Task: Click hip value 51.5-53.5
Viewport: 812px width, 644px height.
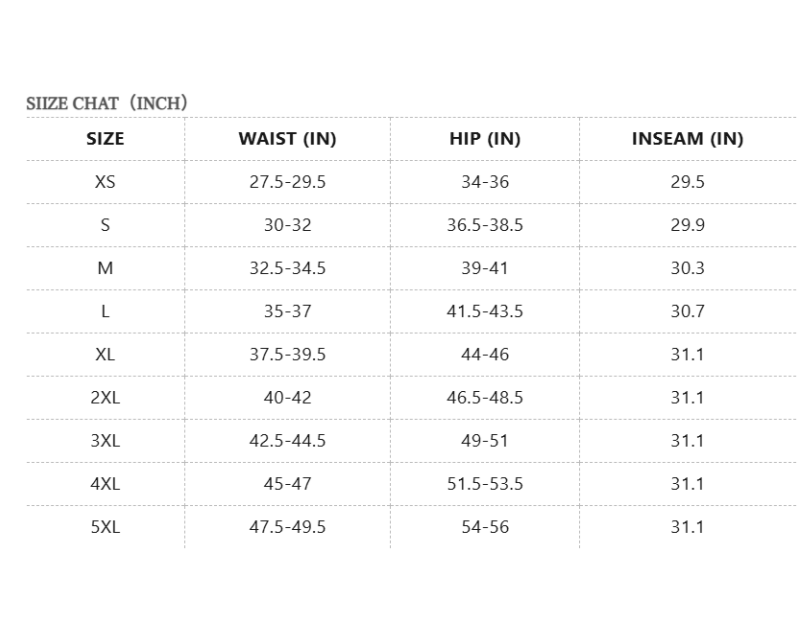Action: tap(485, 483)
